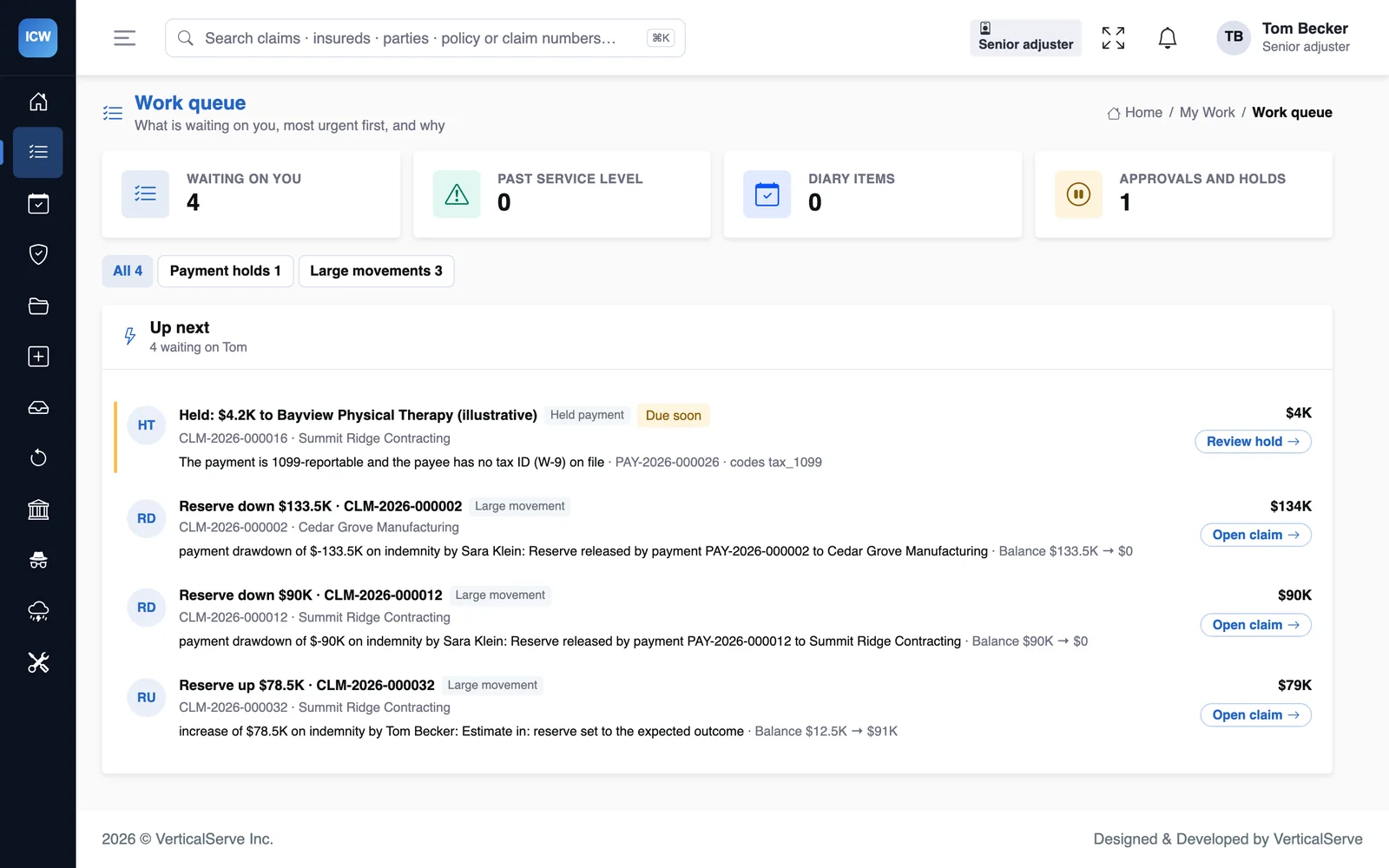Click the Reserve up $78.5K title
Image resolution: width=1389 pixels, height=868 pixels.
[x=306, y=686]
